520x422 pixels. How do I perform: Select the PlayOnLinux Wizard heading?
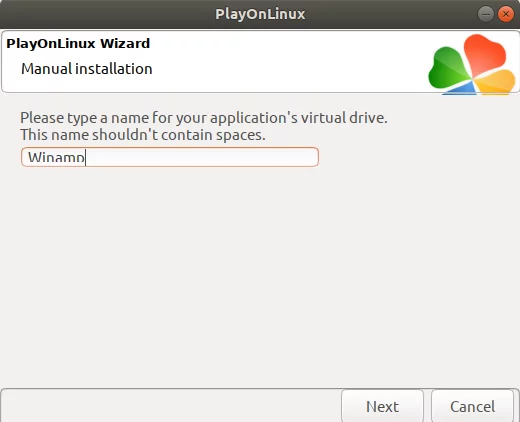click(78, 43)
